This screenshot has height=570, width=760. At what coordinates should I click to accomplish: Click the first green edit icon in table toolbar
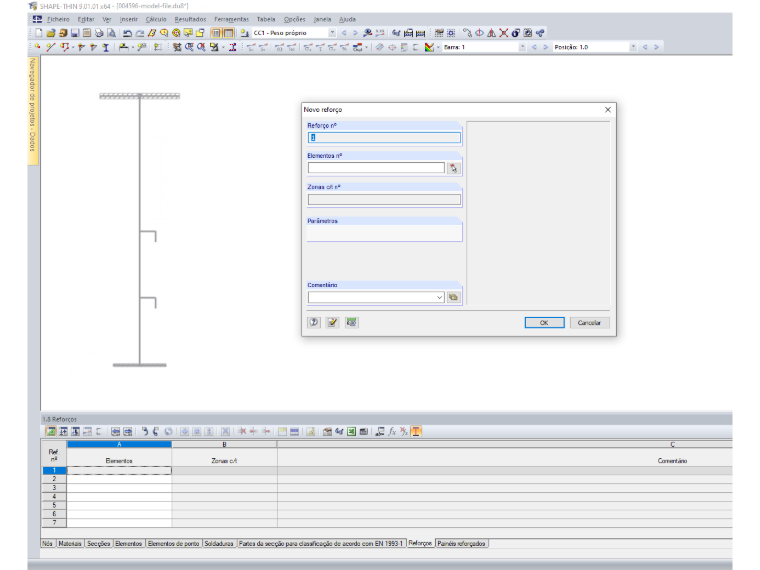(x=50, y=431)
